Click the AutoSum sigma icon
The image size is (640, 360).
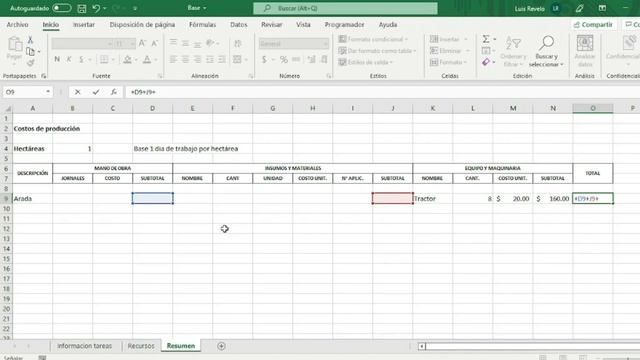coord(486,39)
